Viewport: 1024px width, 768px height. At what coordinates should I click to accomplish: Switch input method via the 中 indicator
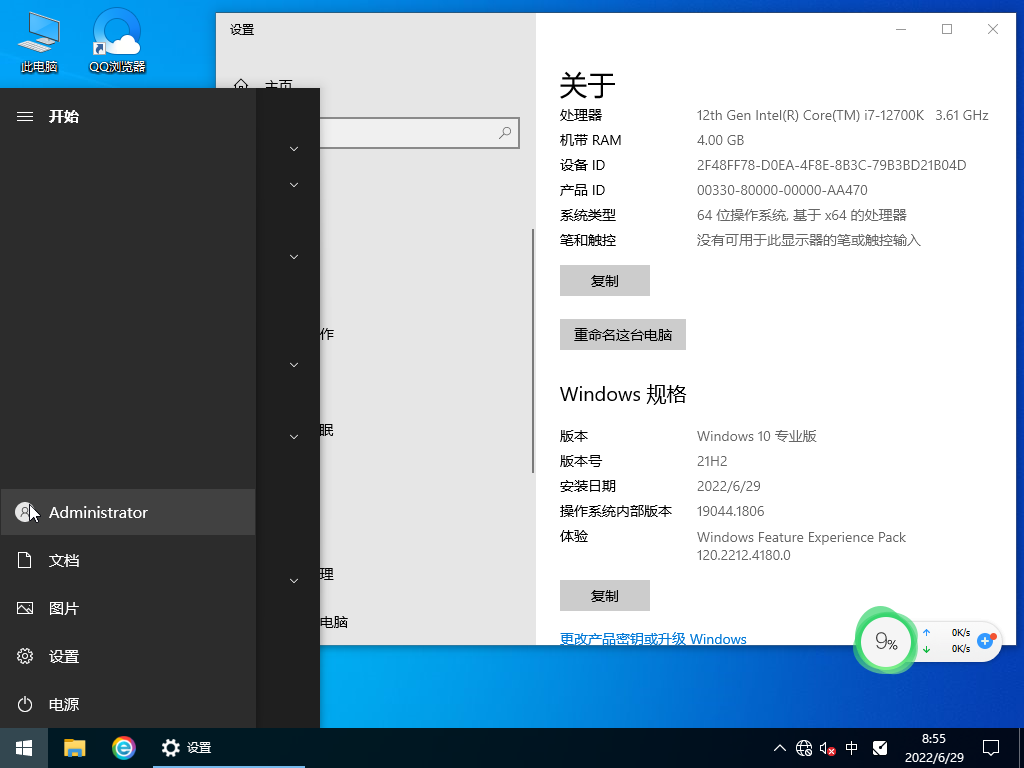[x=850, y=747]
